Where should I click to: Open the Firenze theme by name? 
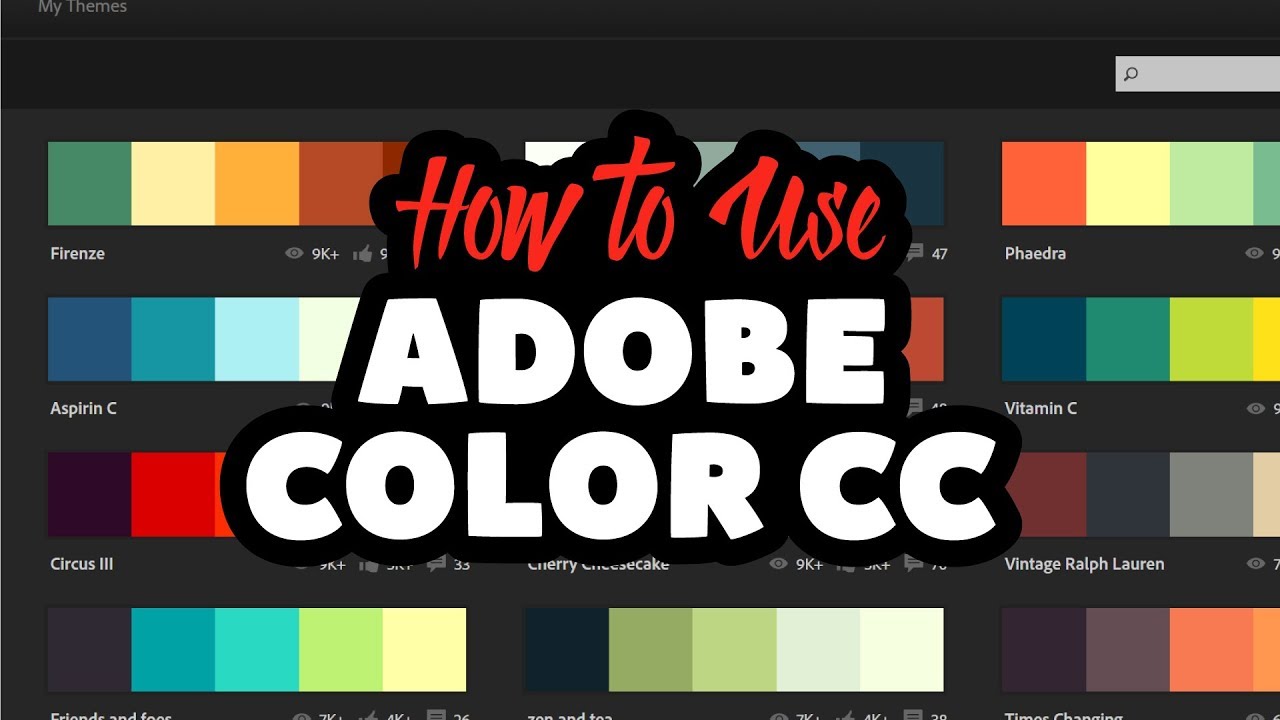[x=77, y=254]
